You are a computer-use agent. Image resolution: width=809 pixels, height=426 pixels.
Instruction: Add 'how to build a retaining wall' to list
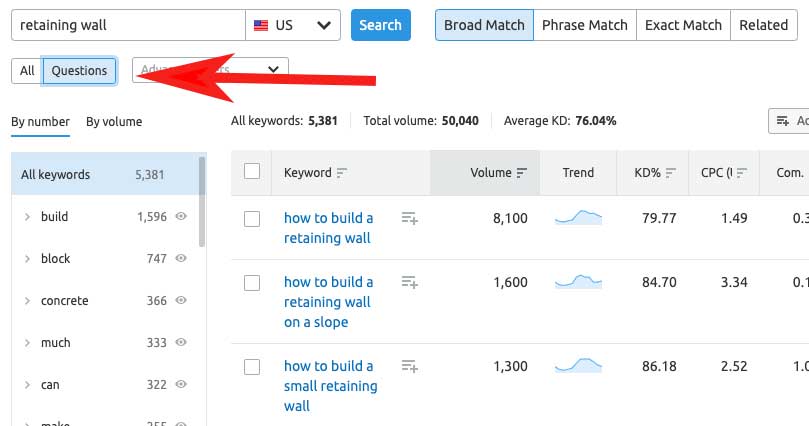(409, 218)
